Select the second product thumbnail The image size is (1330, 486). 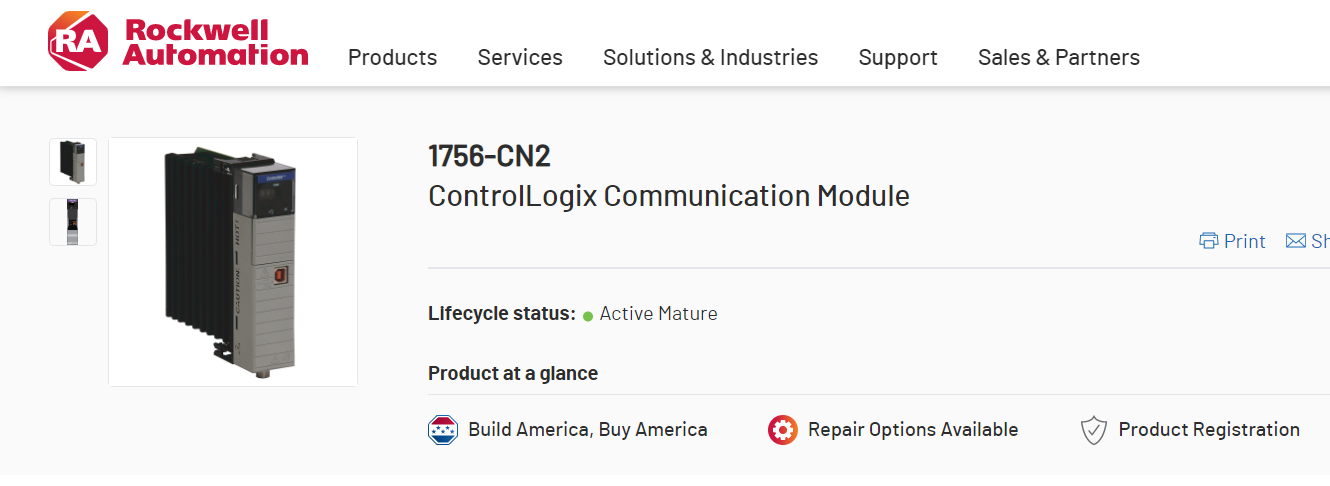73,222
